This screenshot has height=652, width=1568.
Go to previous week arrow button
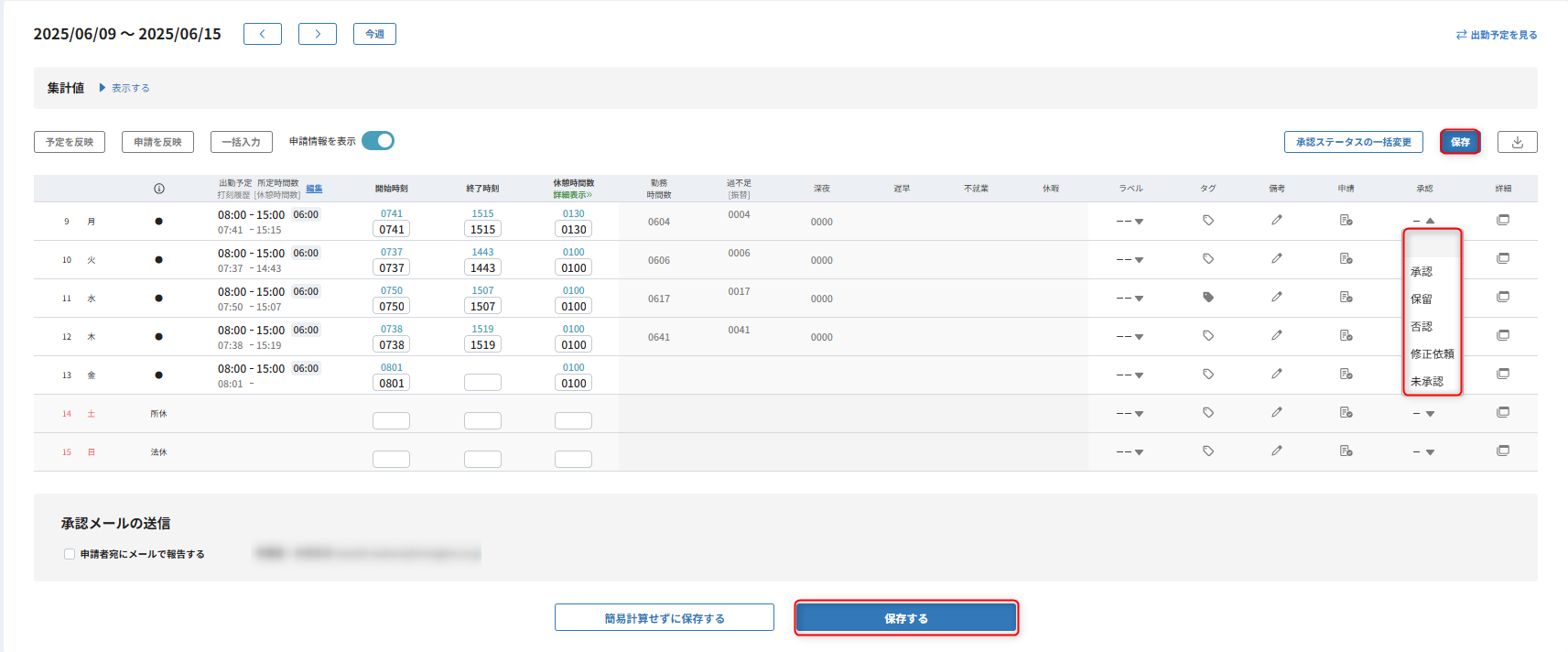click(263, 34)
